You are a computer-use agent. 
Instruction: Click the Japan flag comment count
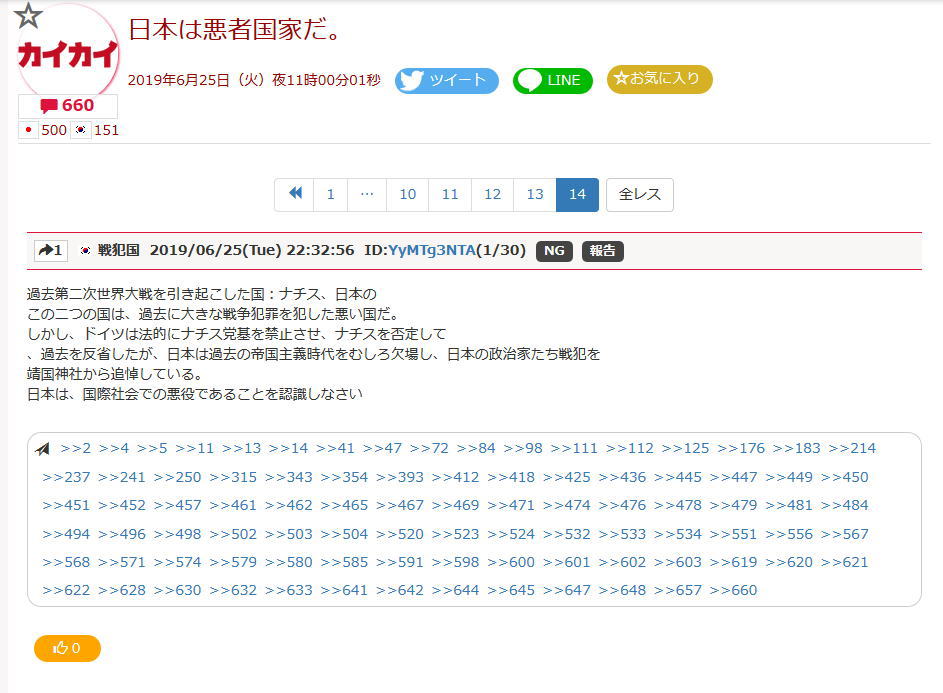(x=43, y=130)
